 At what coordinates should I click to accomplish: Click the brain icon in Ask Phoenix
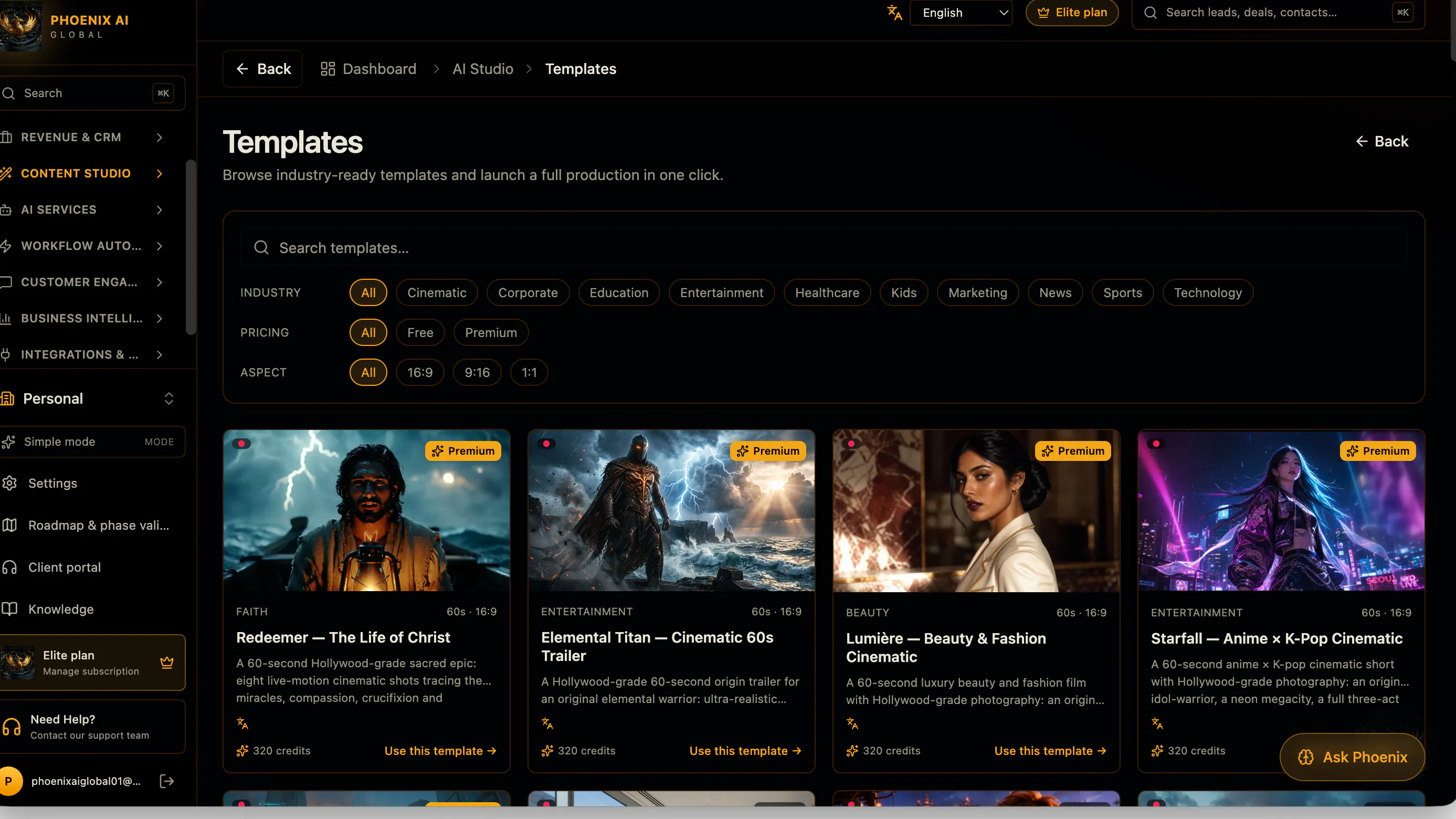coord(1306,758)
